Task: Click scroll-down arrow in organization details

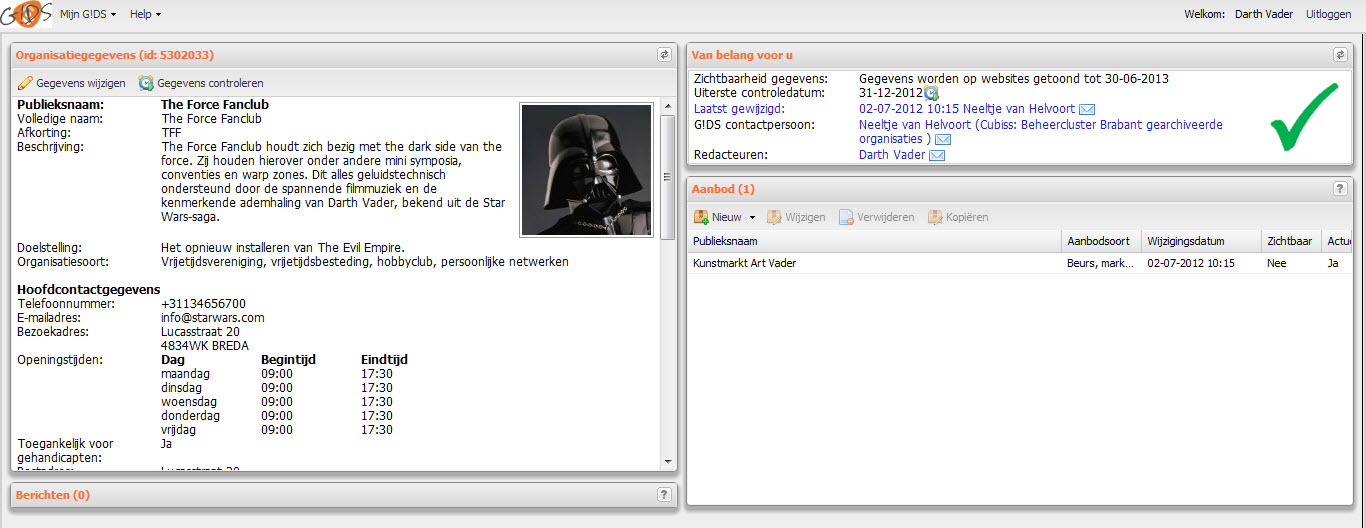Action: pos(668,461)
